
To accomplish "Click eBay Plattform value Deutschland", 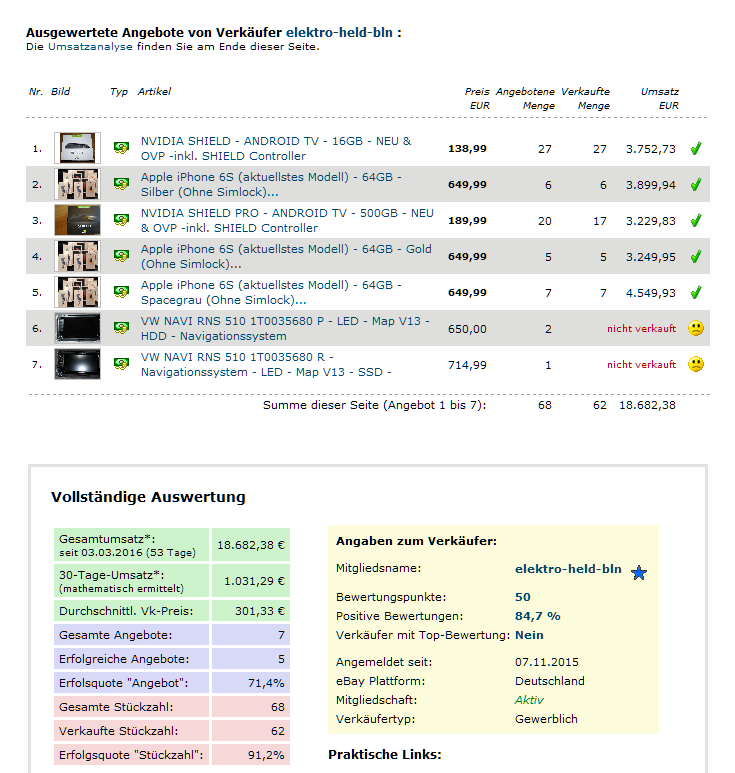I will click(x=550, y=681).
